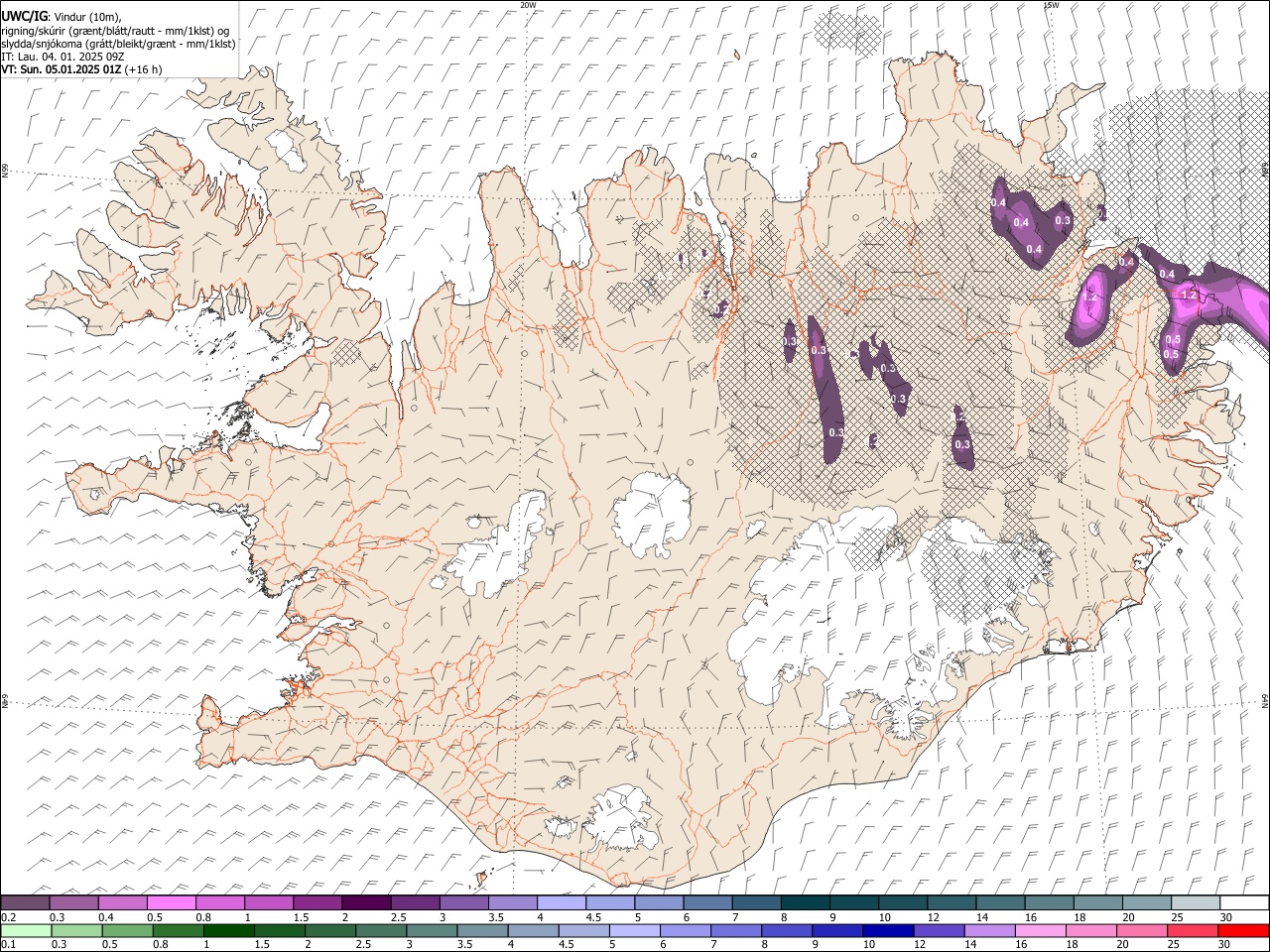Select the dark blue 10 rain legend swatch
The height and width of the screenshot is (952, 1270).
[888, 930]
